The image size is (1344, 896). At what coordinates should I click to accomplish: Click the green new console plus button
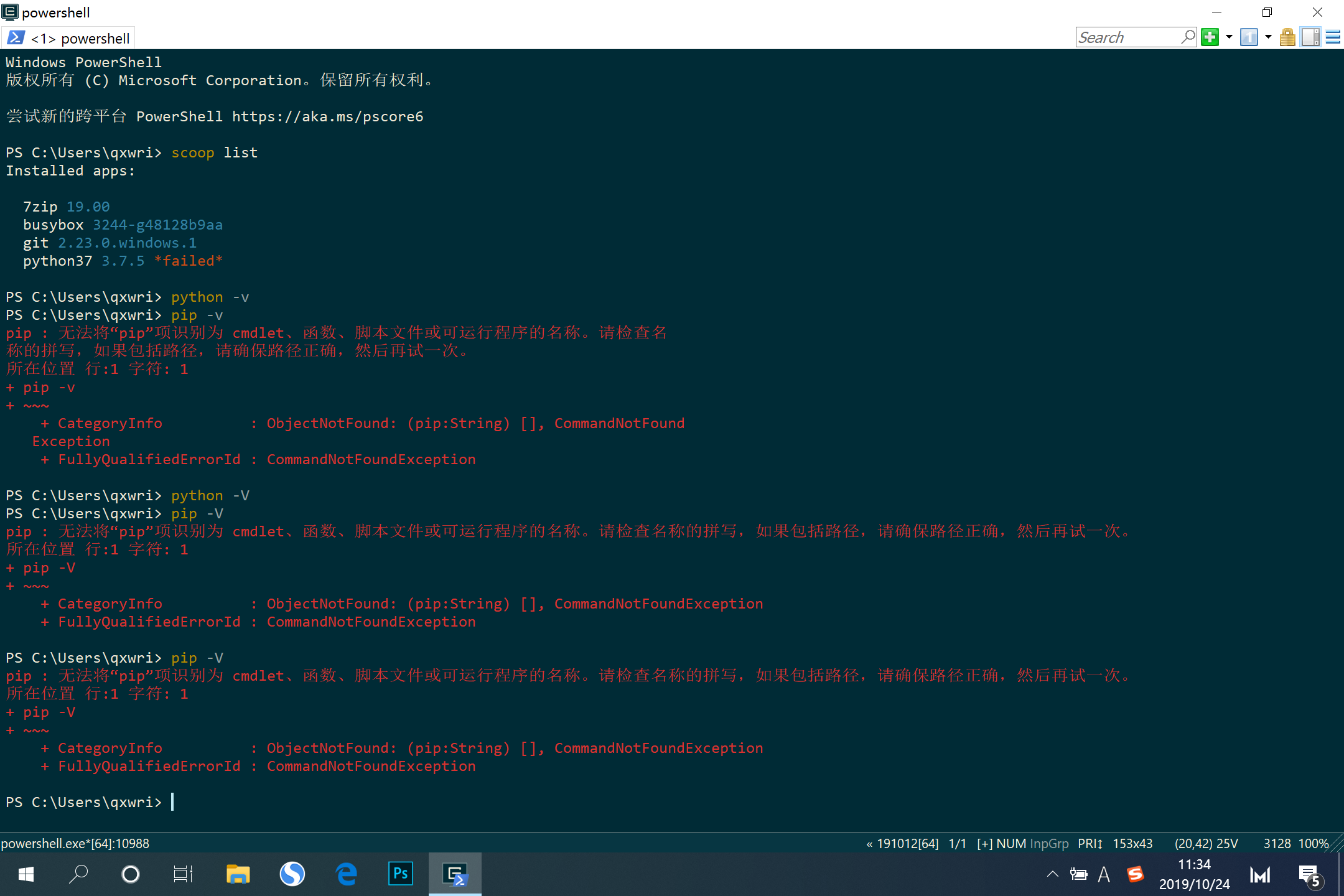[x=1210, y=37]
